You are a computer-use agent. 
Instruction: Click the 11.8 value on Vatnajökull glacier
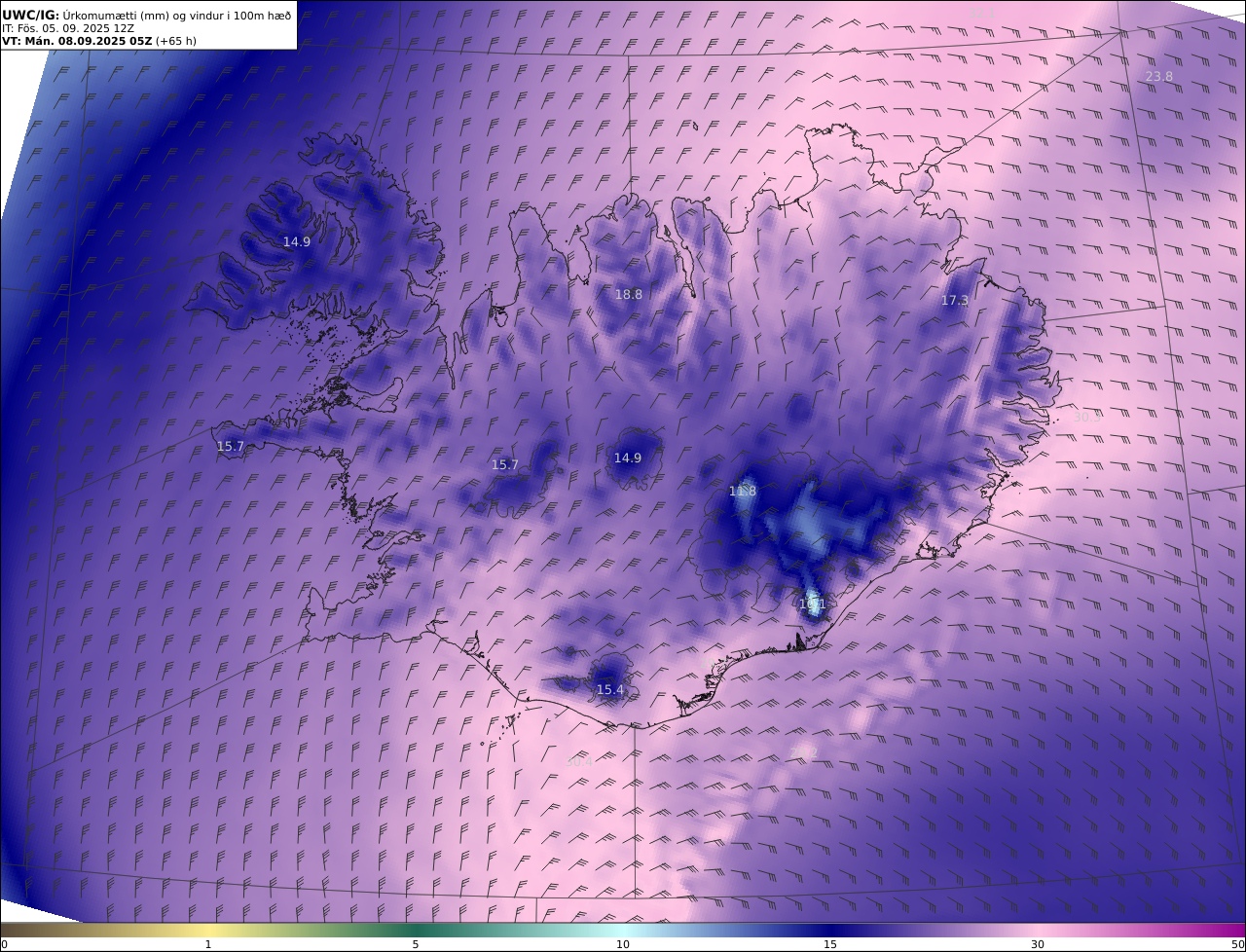743,491
